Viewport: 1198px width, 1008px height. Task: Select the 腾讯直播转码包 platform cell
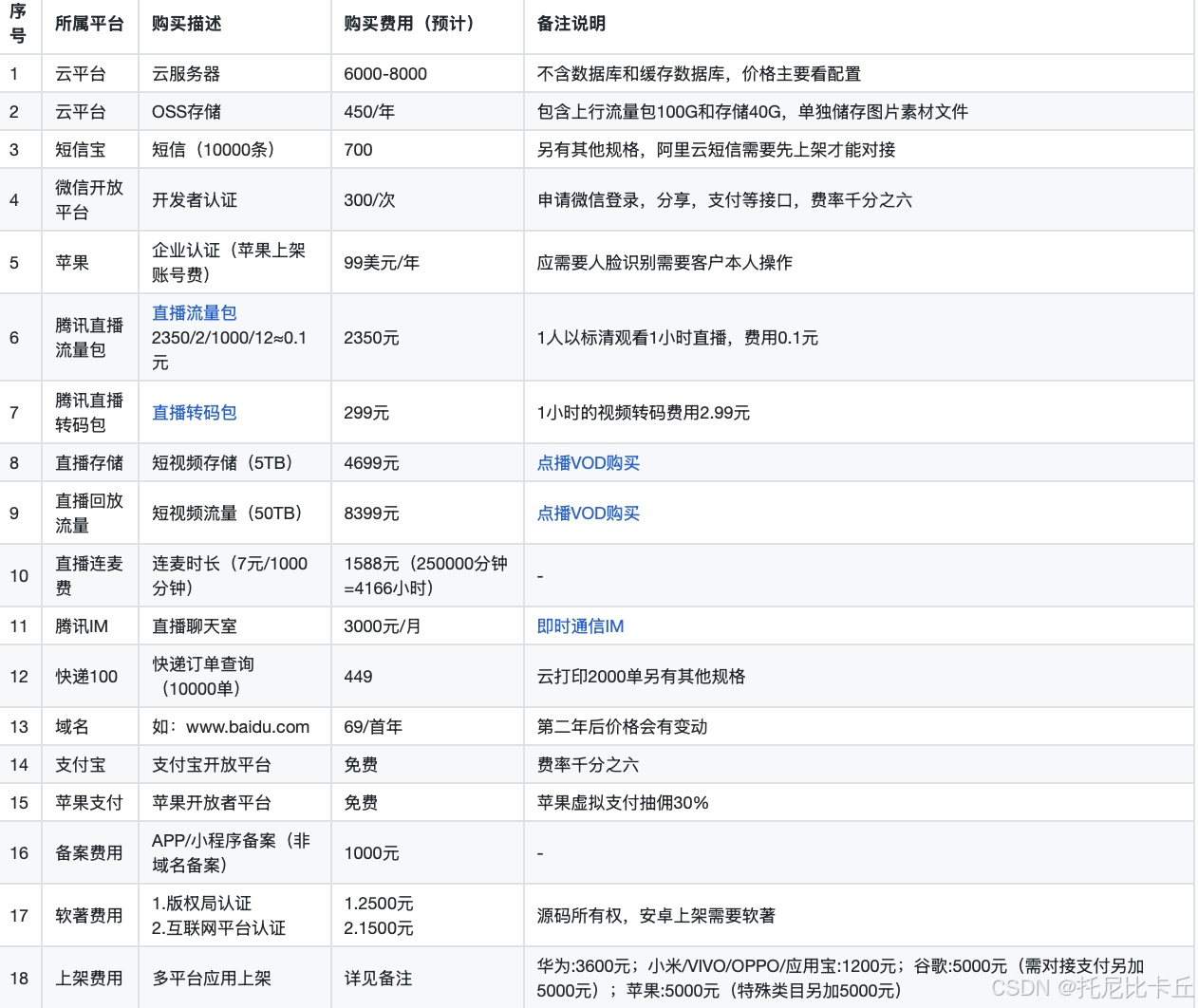(x=89, y=412)
